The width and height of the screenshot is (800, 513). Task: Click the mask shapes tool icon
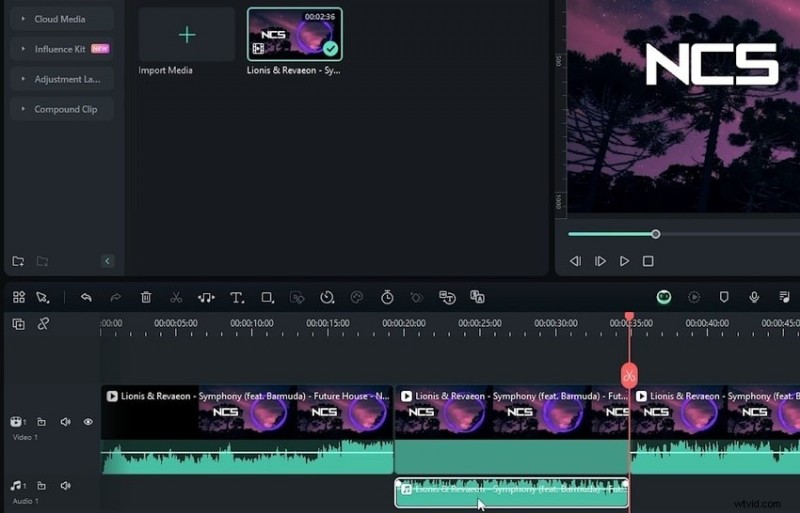[297, 297]
